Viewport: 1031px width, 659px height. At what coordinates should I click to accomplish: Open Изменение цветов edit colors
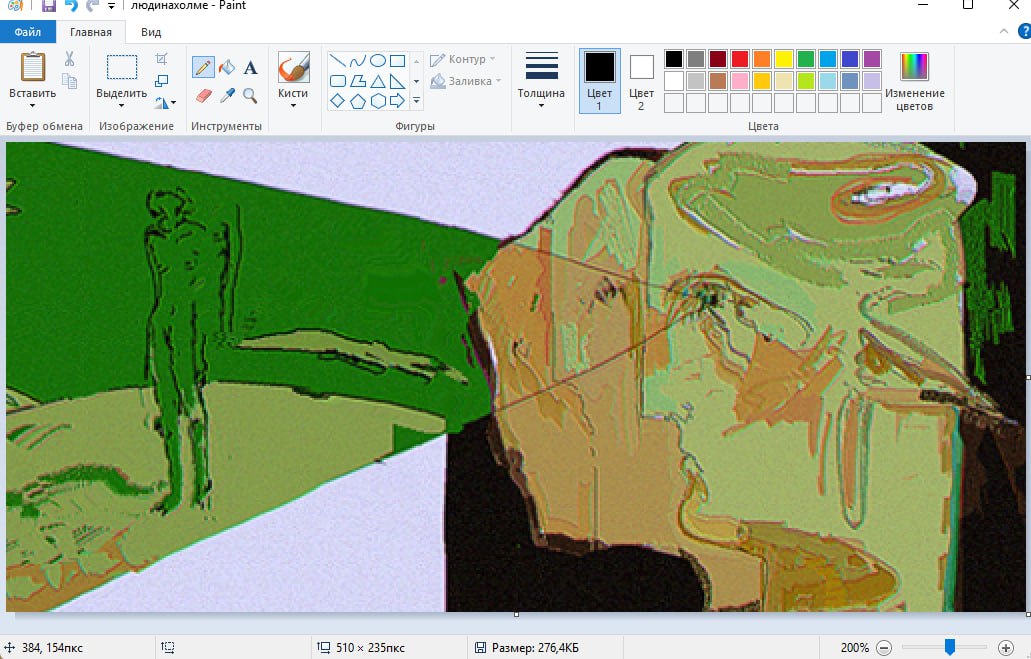pos(915,80)
